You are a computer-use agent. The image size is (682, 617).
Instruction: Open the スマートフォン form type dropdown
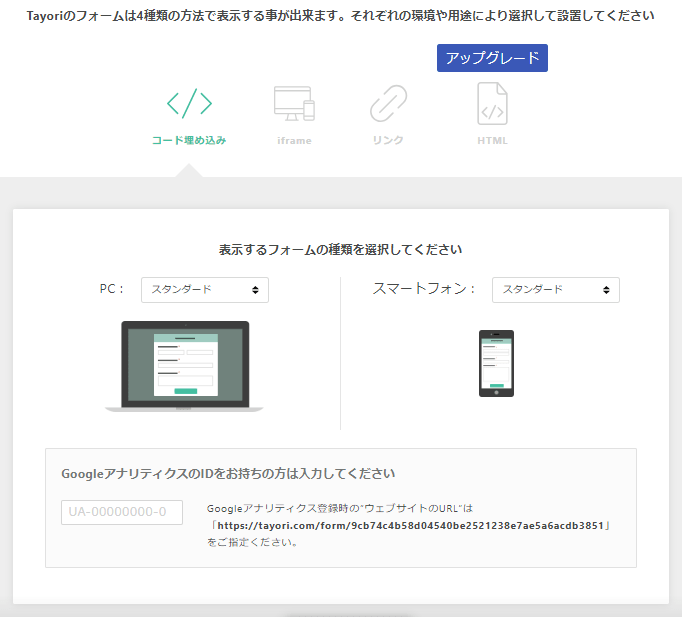555,290
